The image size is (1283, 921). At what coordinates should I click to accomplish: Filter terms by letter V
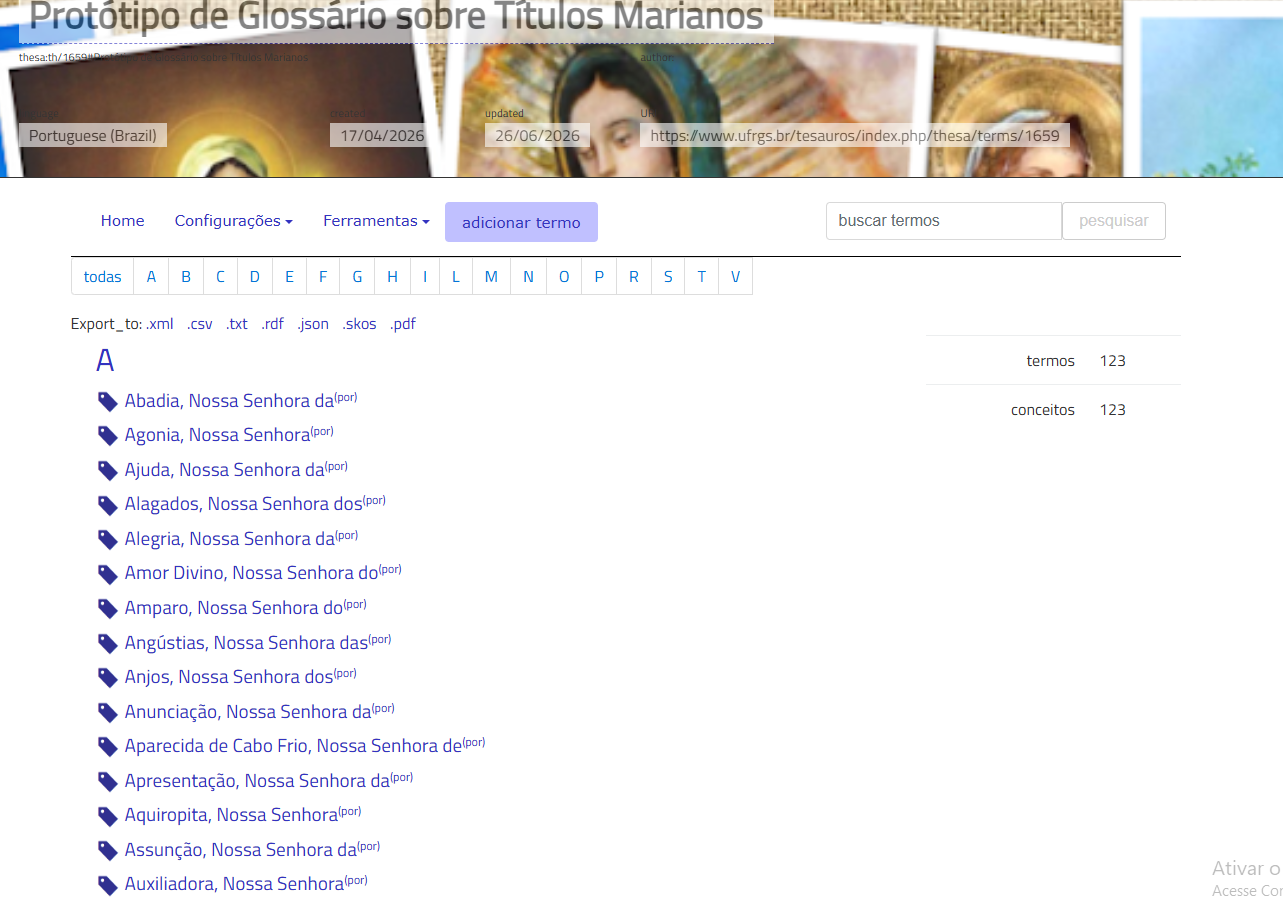tap(735, 277)
